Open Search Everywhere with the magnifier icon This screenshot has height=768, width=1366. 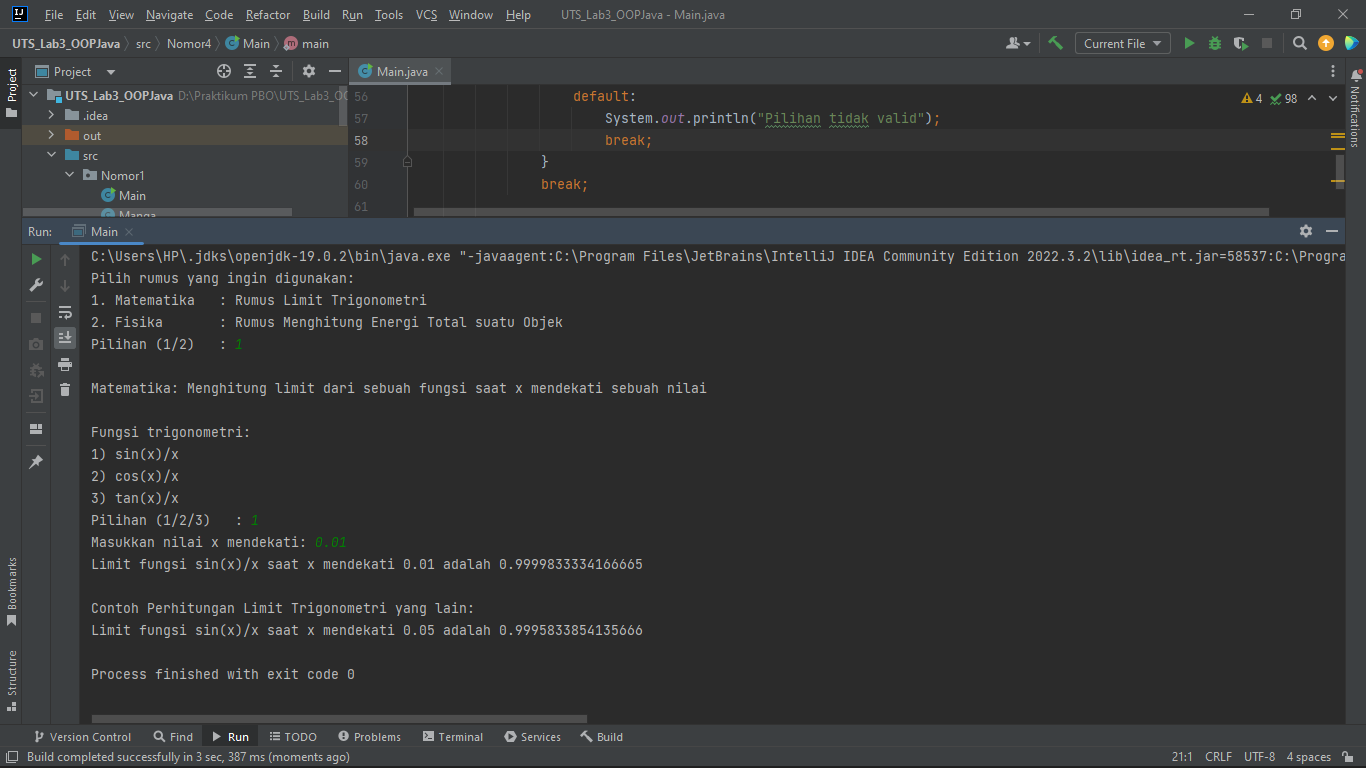[x=1298, y=43]
